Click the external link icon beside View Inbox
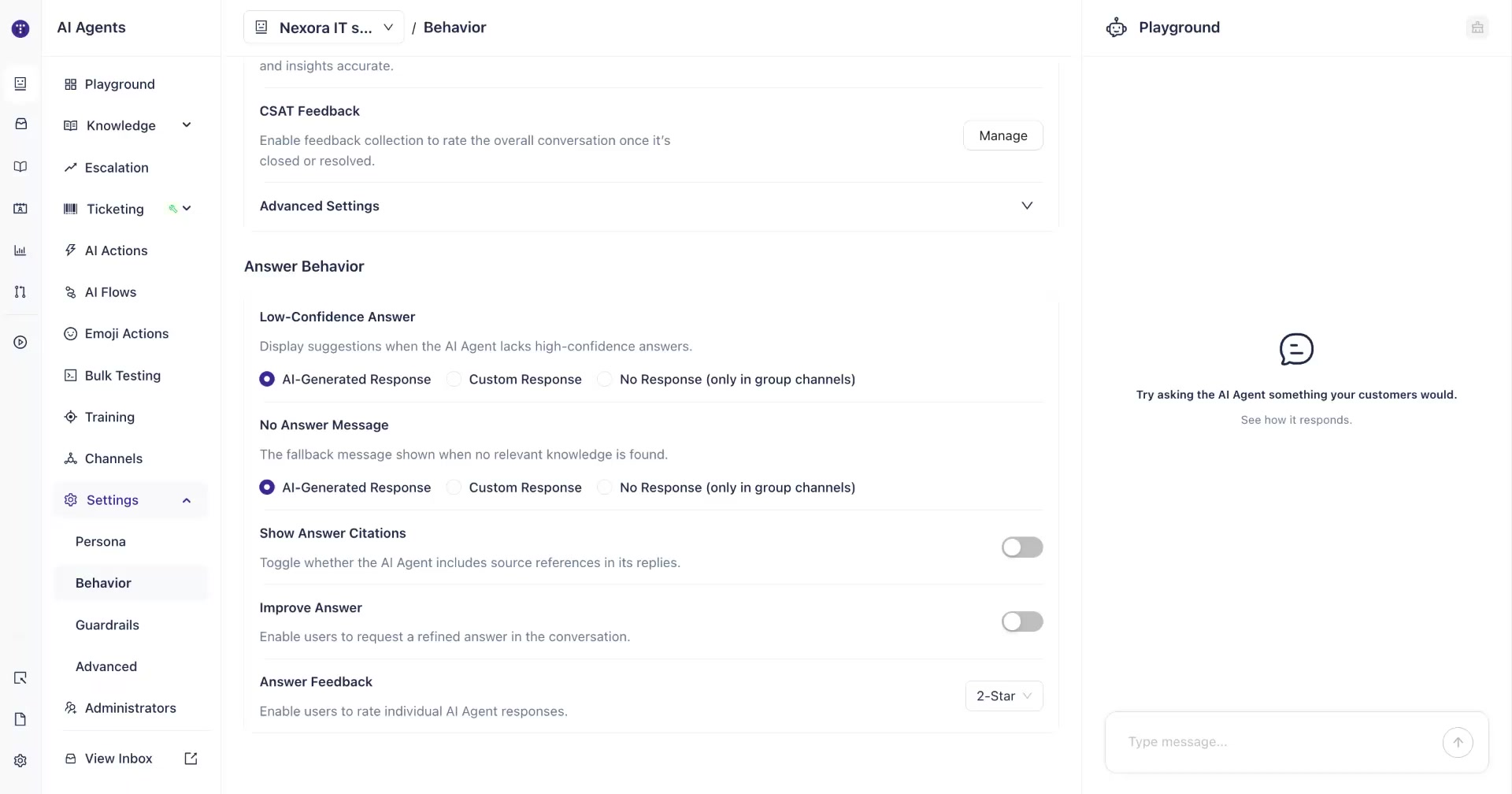The height and width of the screenshot is (794, 1512). point(191,759)
